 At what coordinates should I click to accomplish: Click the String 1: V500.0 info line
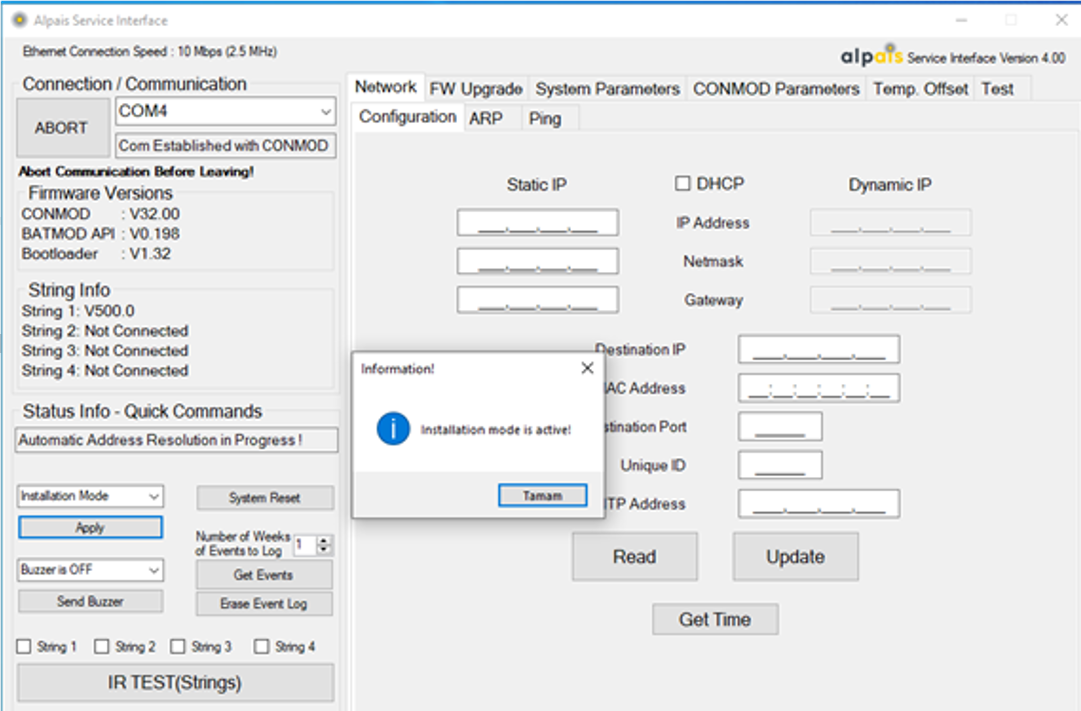click(78, 311)
